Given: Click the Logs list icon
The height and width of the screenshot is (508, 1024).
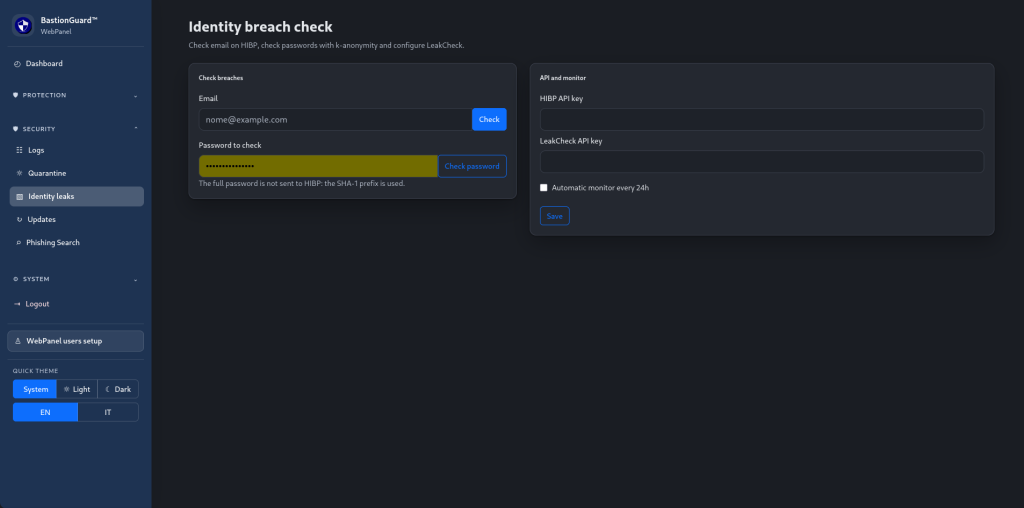Looking at the screenshot, I should (20, 150).
